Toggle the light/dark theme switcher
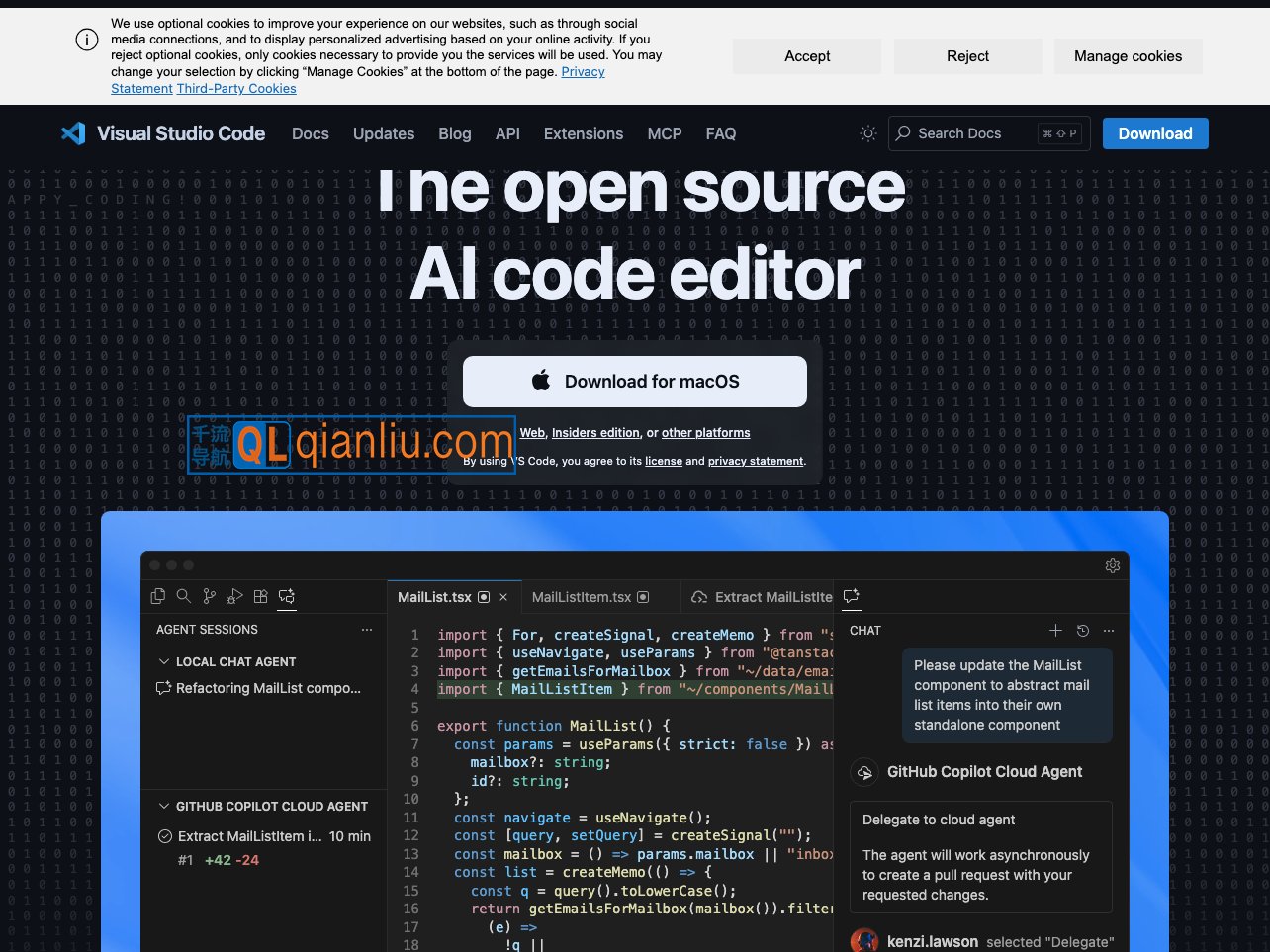This screenshot has width=1270, height=952. click(x=867, y=133)
